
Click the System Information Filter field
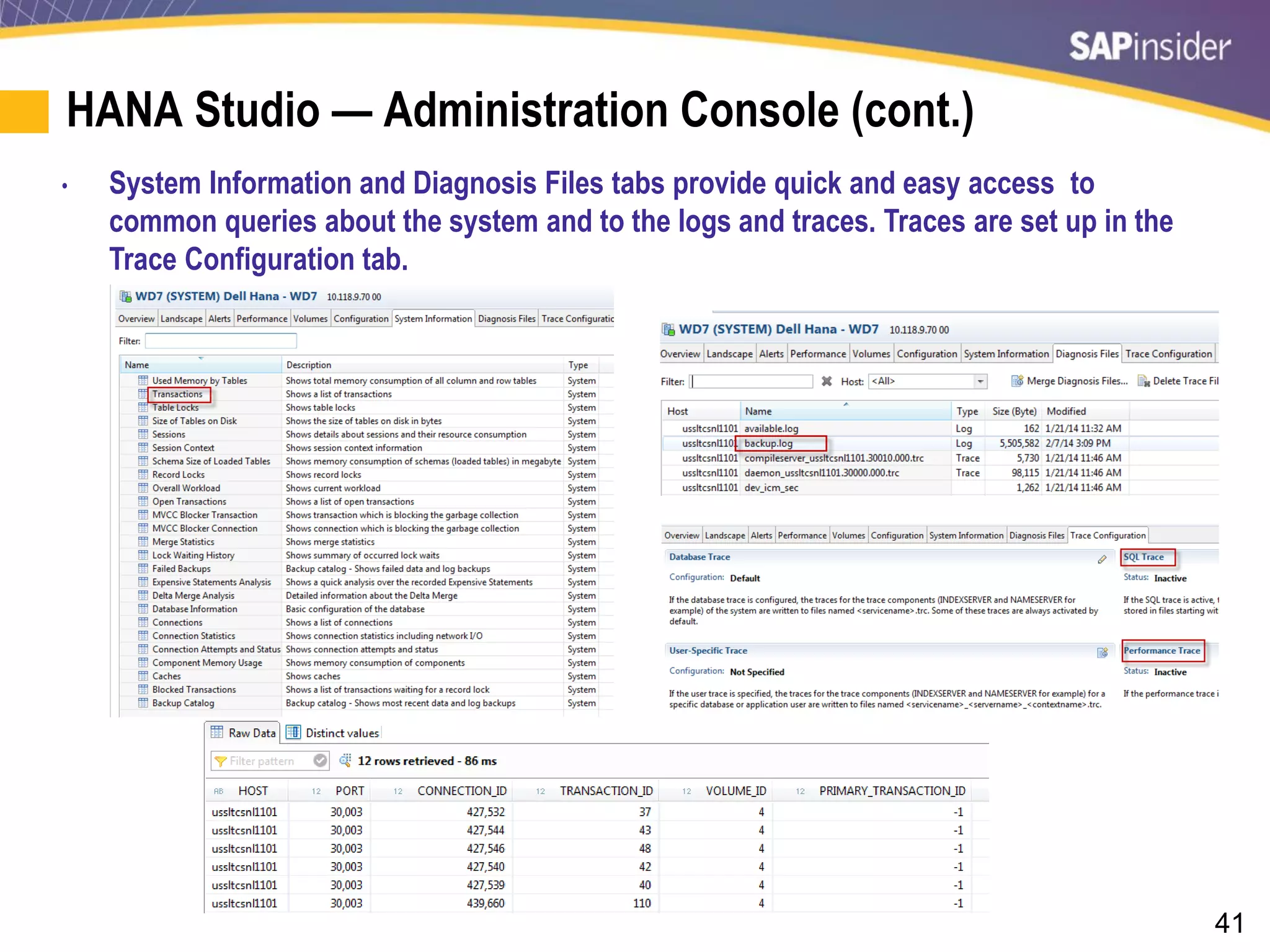click(x=221, y=341)
